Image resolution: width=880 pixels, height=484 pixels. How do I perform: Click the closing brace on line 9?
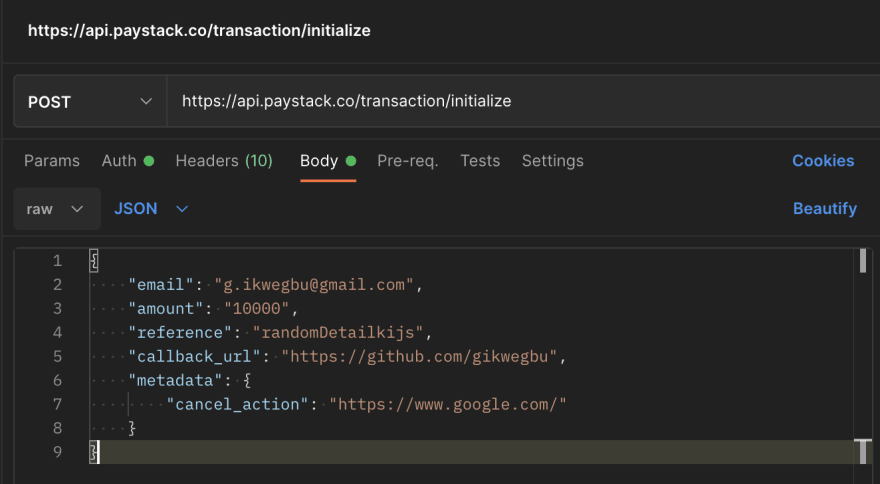click(x=94, y=452)
